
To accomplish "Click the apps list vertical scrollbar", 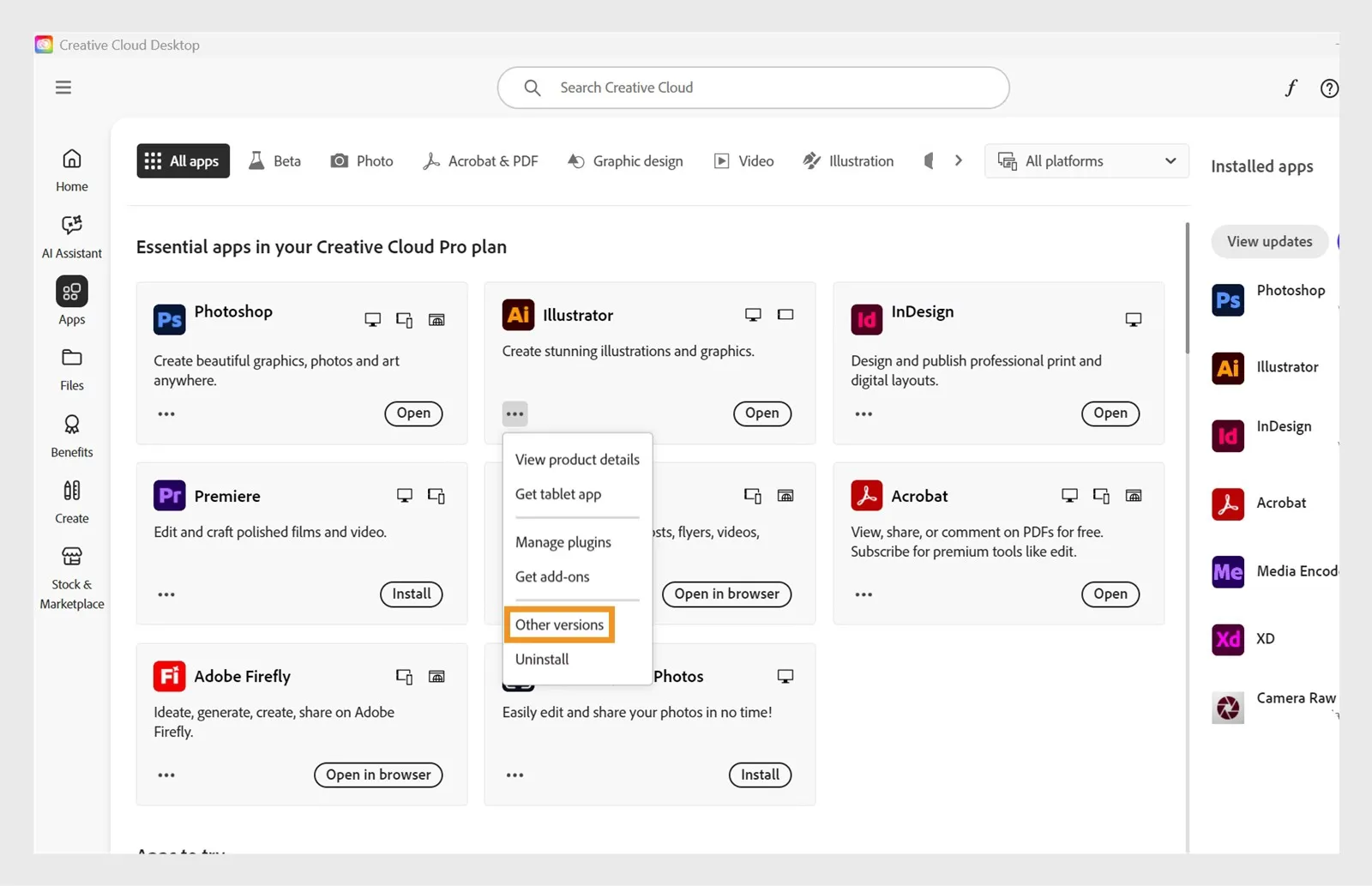I will (x=1188, y=288).
